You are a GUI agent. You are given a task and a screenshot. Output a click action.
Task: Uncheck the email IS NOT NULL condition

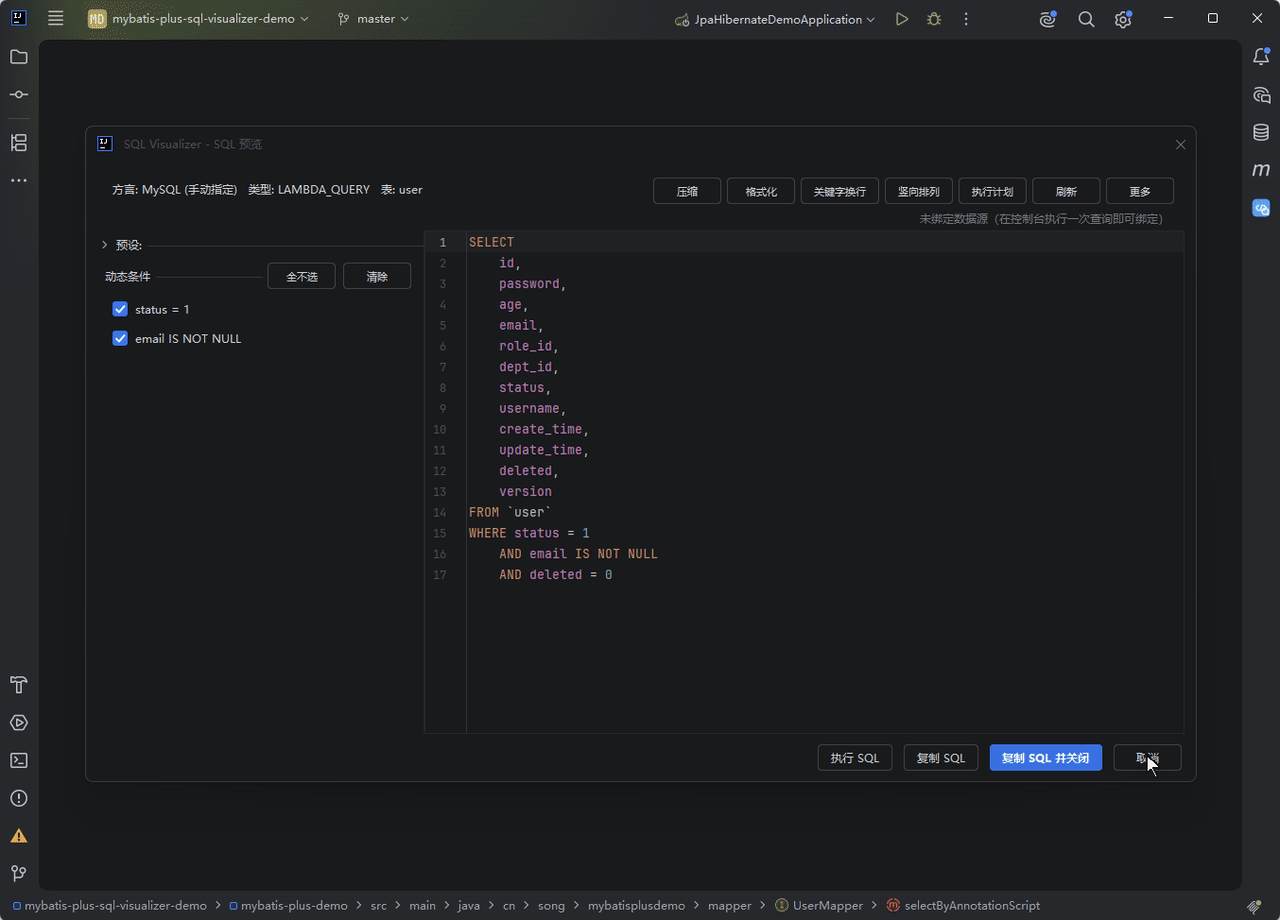120,338
